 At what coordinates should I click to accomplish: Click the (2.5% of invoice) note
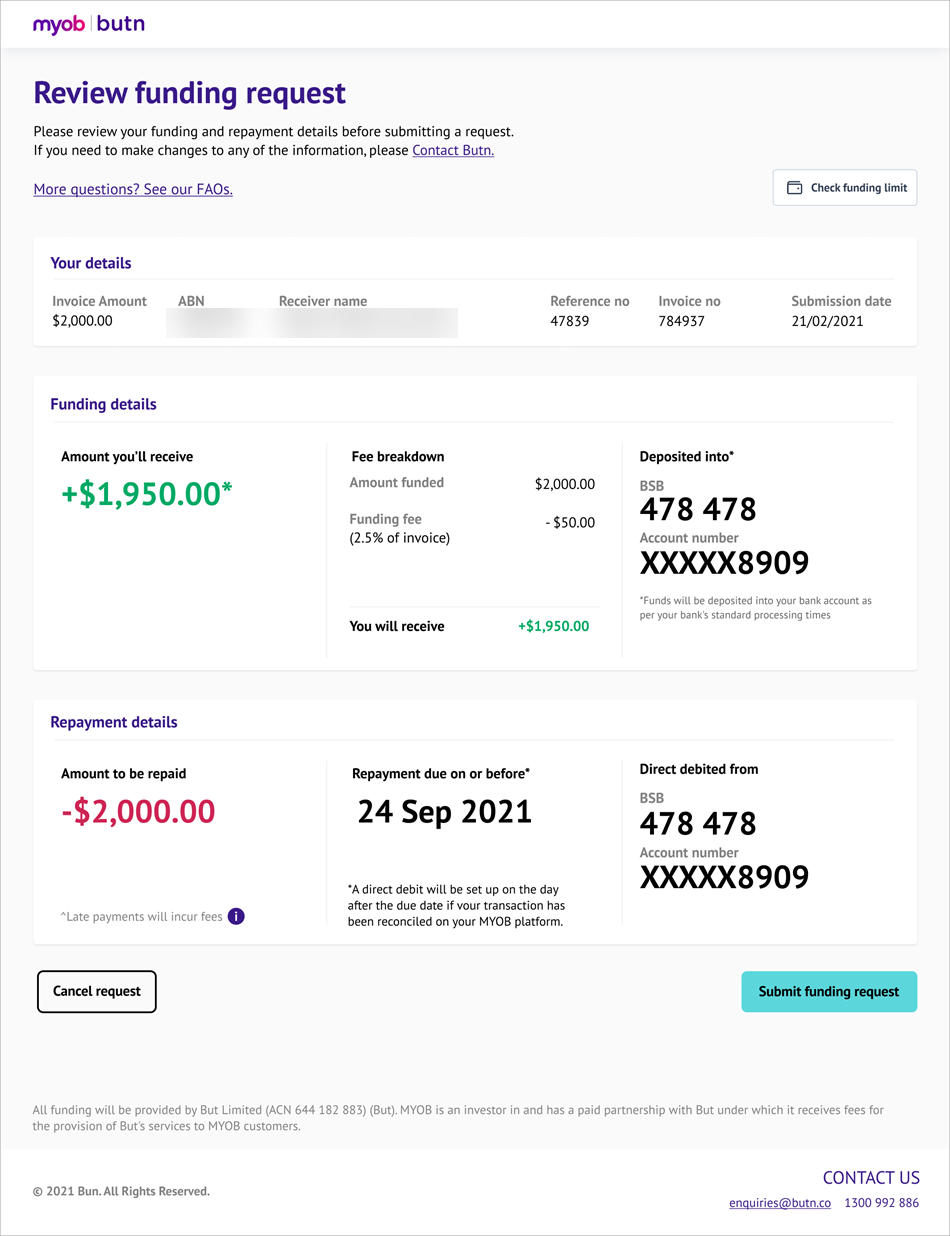tap(400, 538)
